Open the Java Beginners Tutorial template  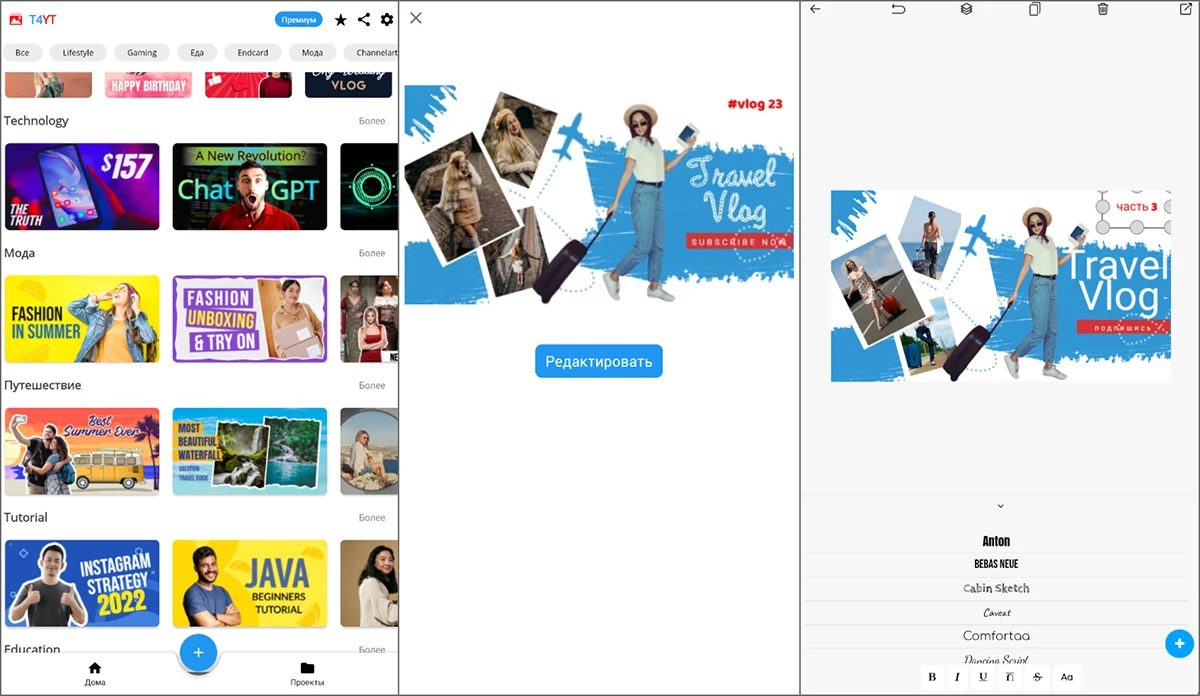(x=249, y=583)
